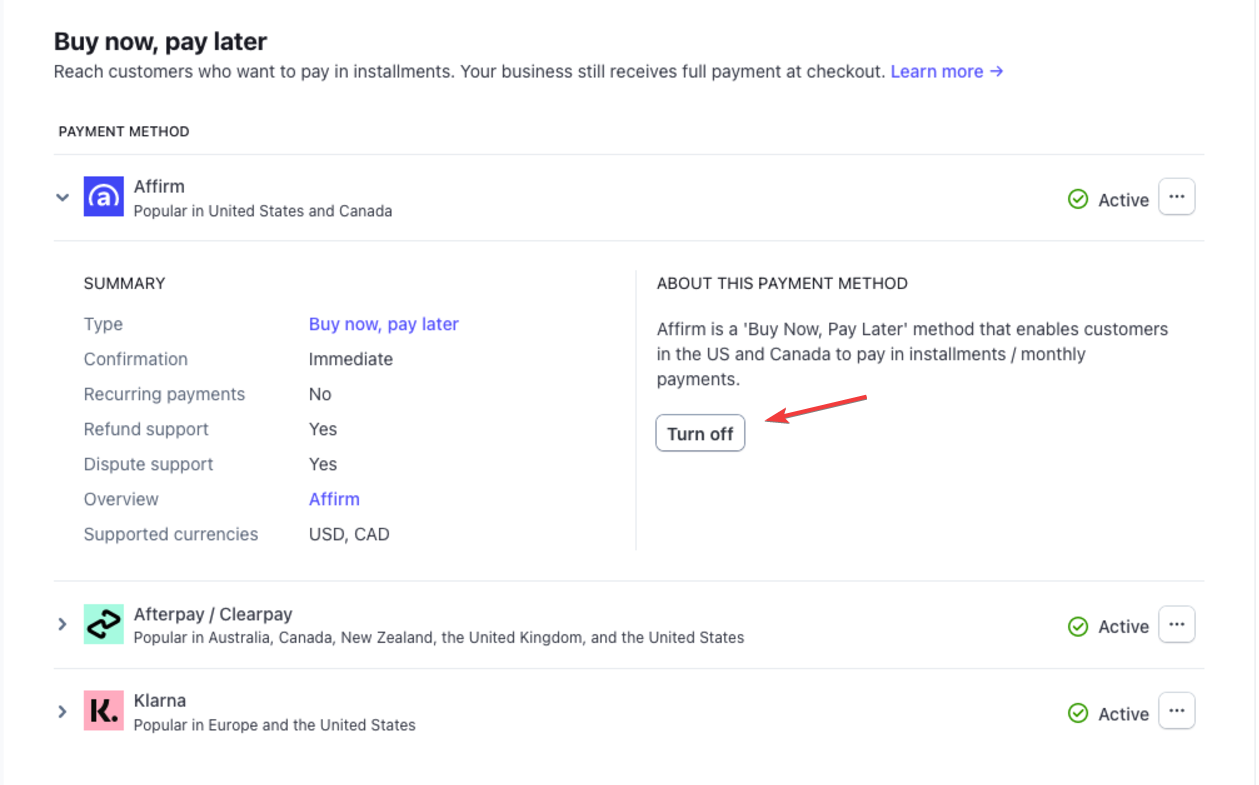Open the Learn more link
Viewport: 1259px width, 785px height.
pos(947,71)
